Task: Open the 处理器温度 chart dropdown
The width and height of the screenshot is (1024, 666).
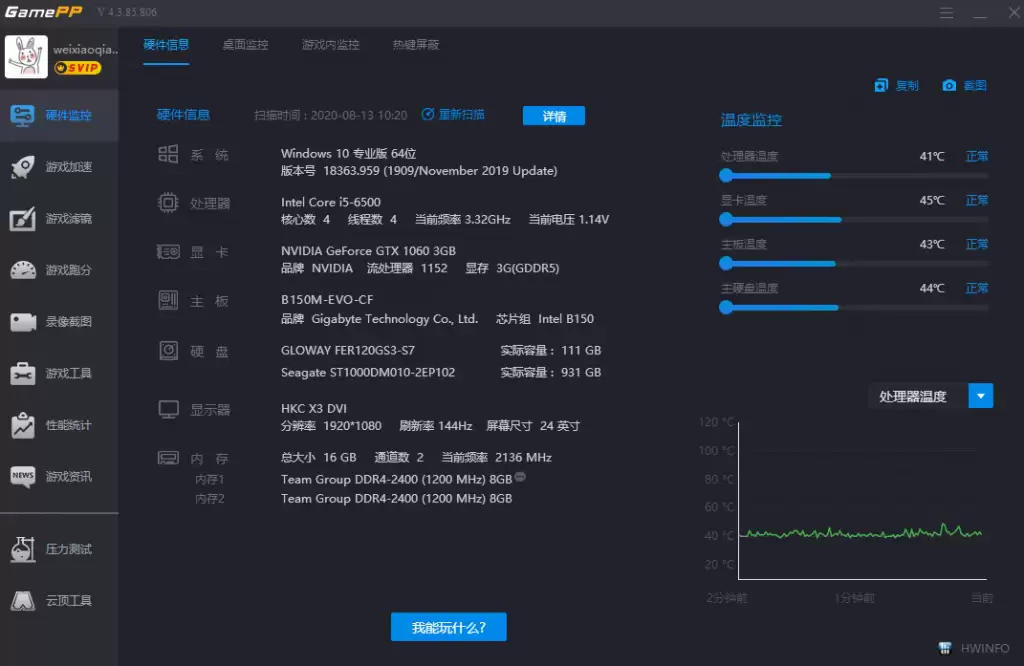Action: 979,396
